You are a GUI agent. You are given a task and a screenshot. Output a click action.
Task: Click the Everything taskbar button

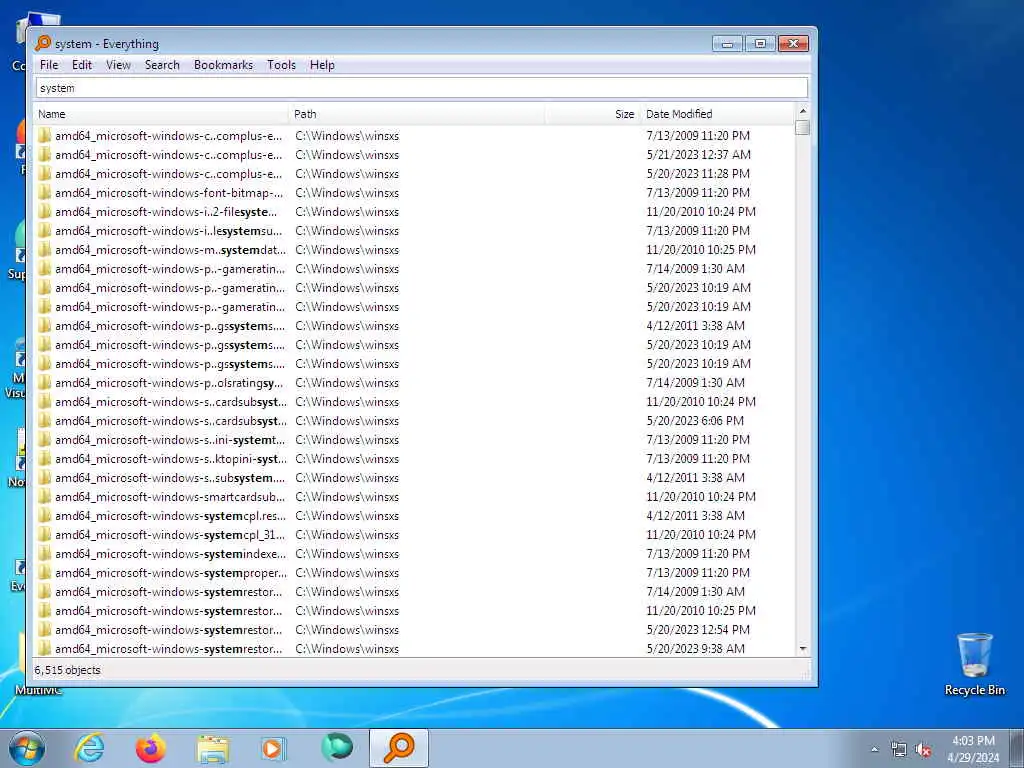pyautogui.click(x=399, y=748)
